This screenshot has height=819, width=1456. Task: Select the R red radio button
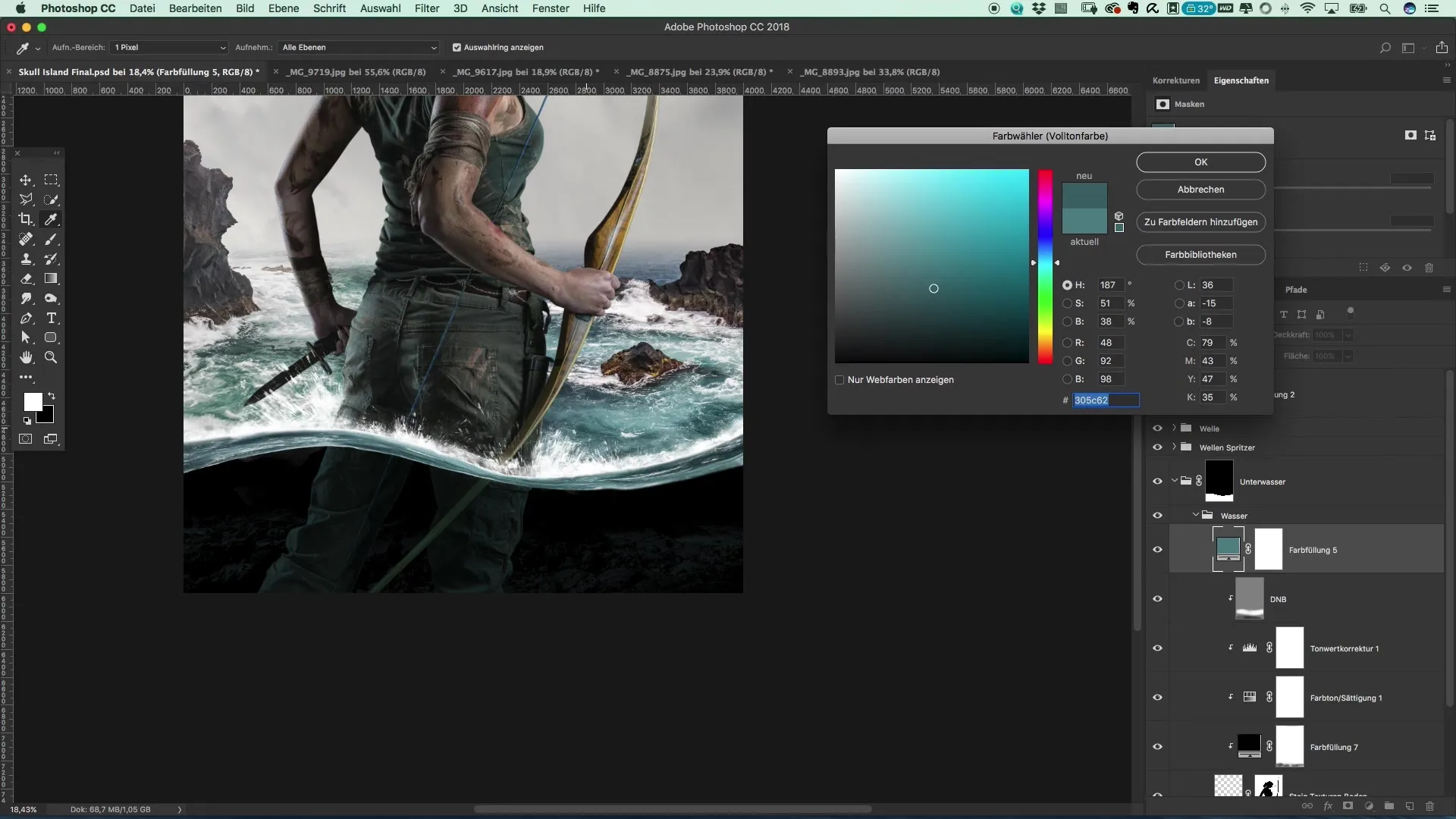(1067, 343)
